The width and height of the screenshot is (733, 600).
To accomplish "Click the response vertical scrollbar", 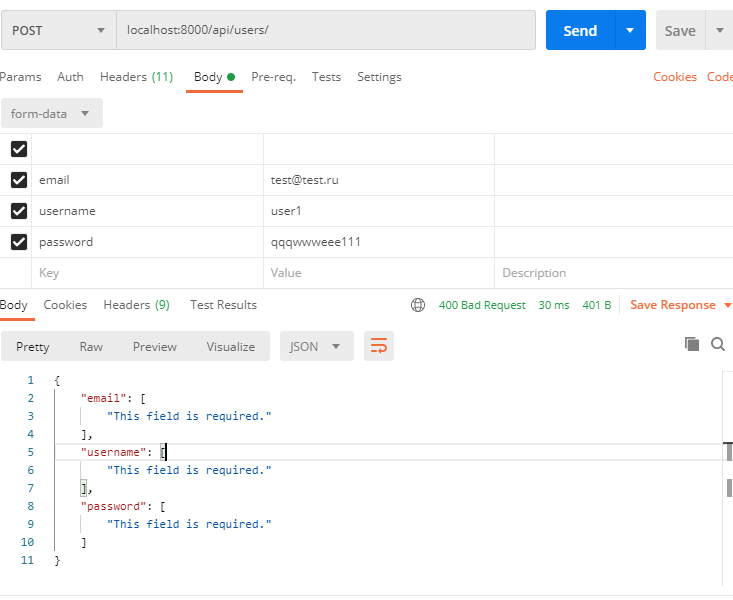I will pyautogui.click(x=728, y=477).
